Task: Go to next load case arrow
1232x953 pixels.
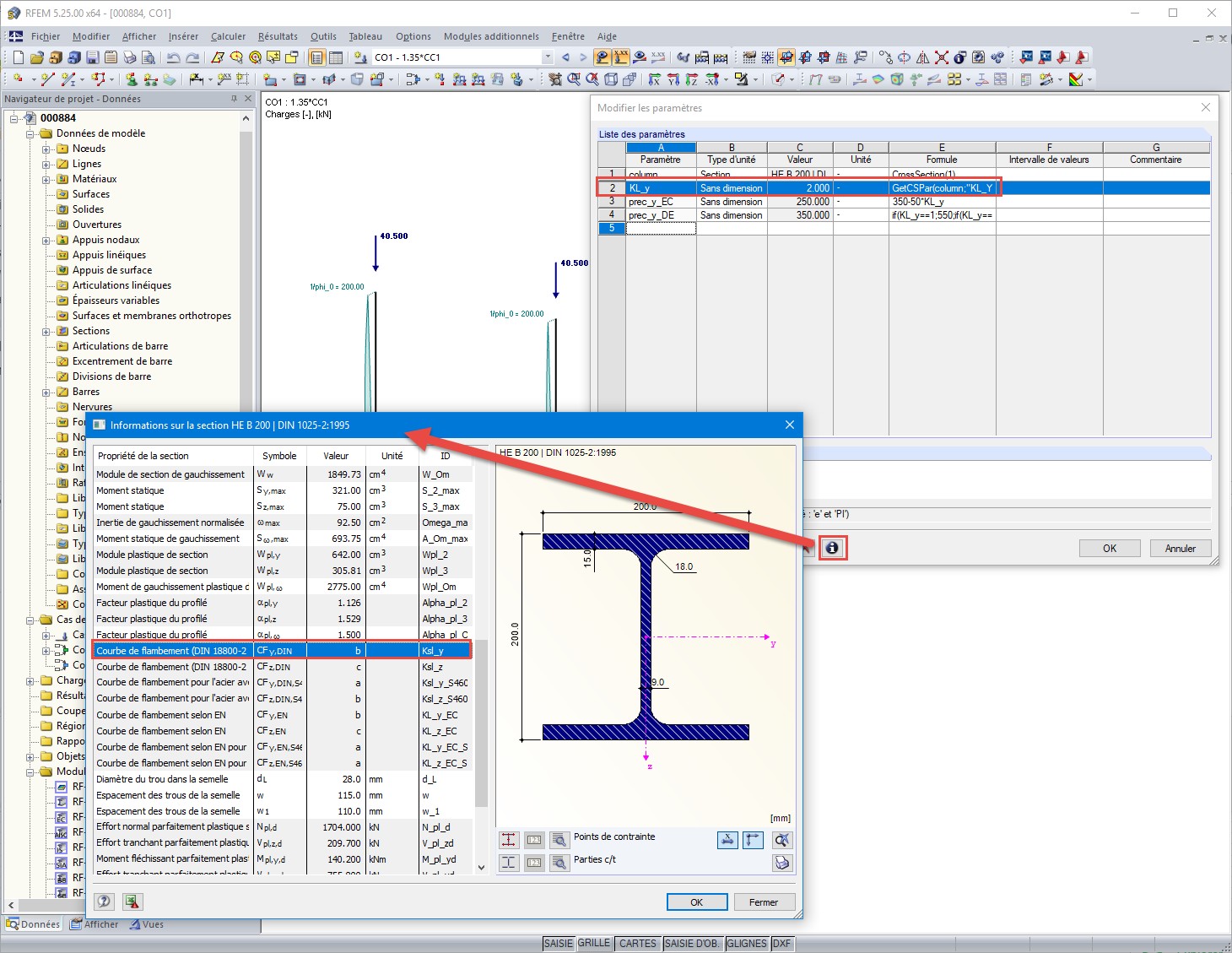Action: click(x=583, y=57)
